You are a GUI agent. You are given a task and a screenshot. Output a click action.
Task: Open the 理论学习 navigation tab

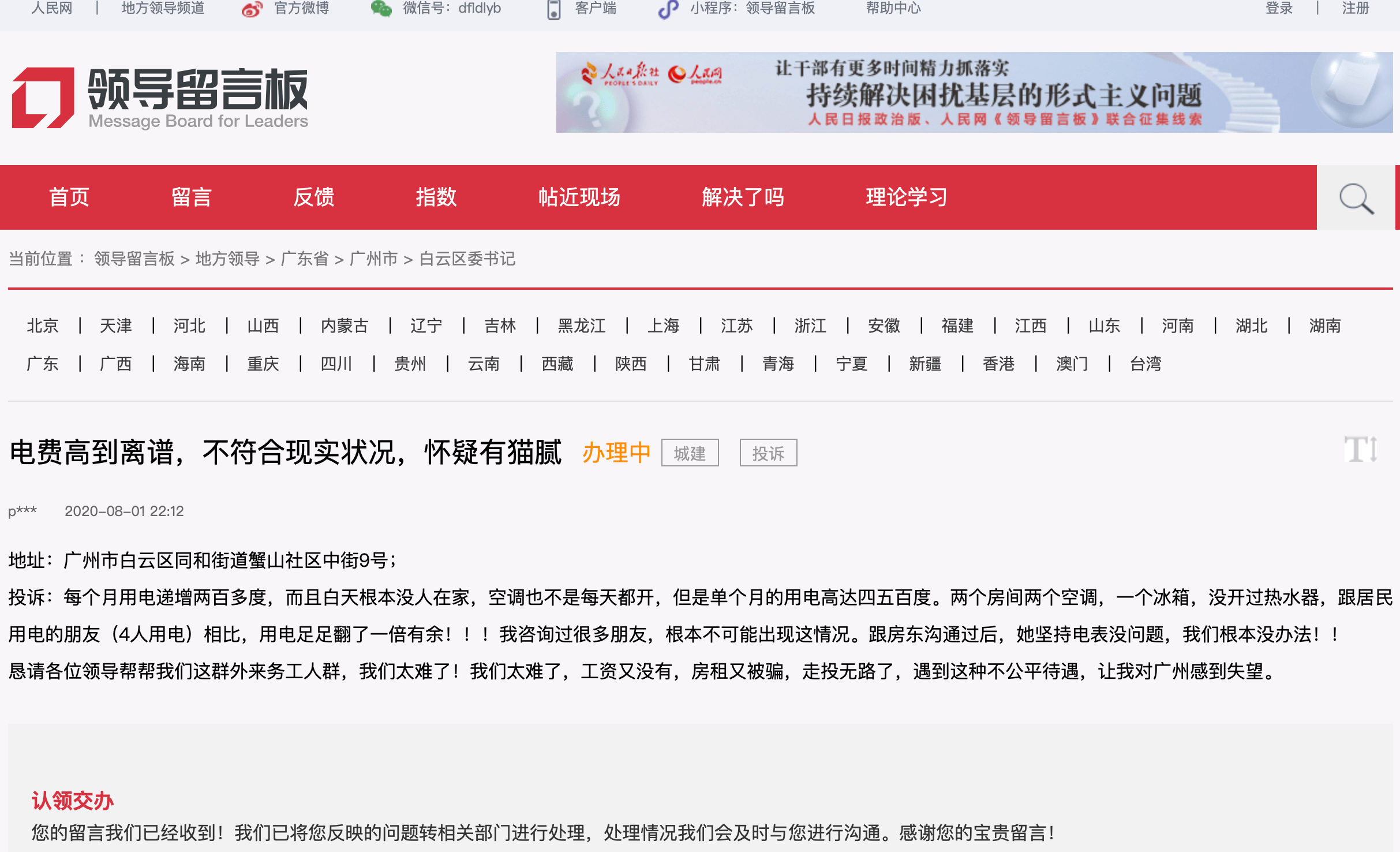907,197
